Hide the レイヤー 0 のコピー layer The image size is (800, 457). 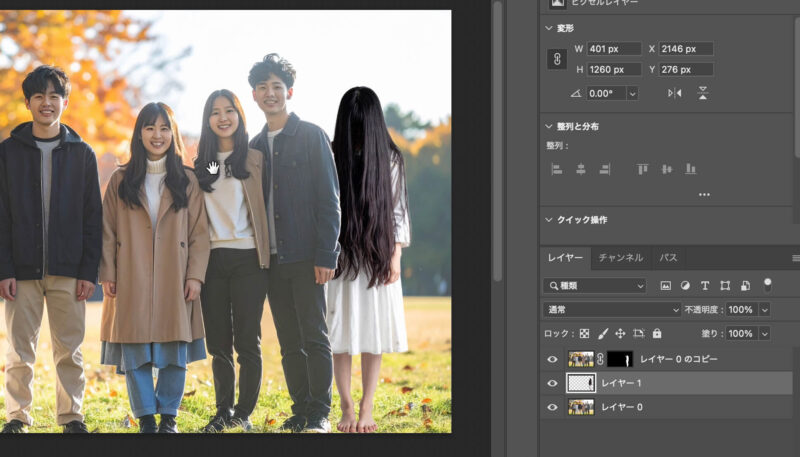tap(552, 359)
